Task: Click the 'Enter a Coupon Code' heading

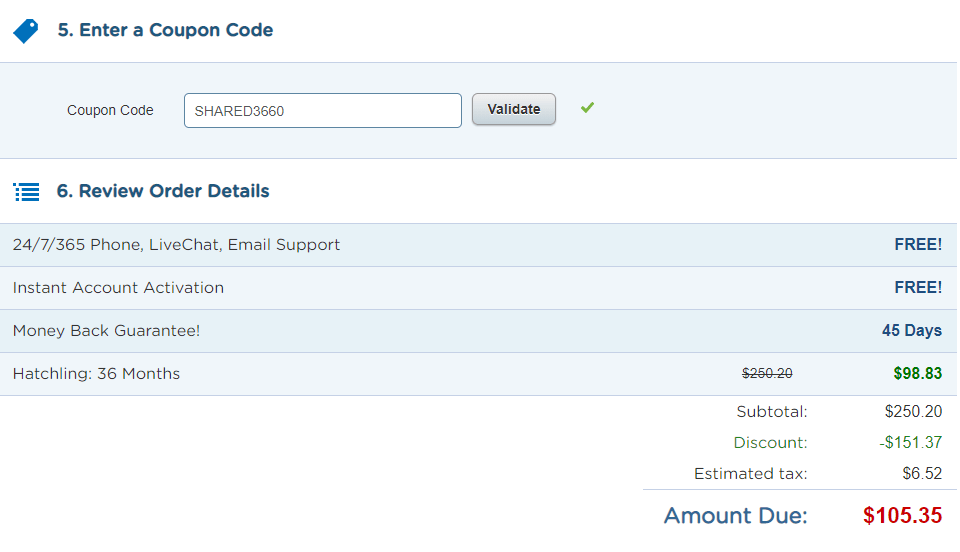Action: (165, 30)
